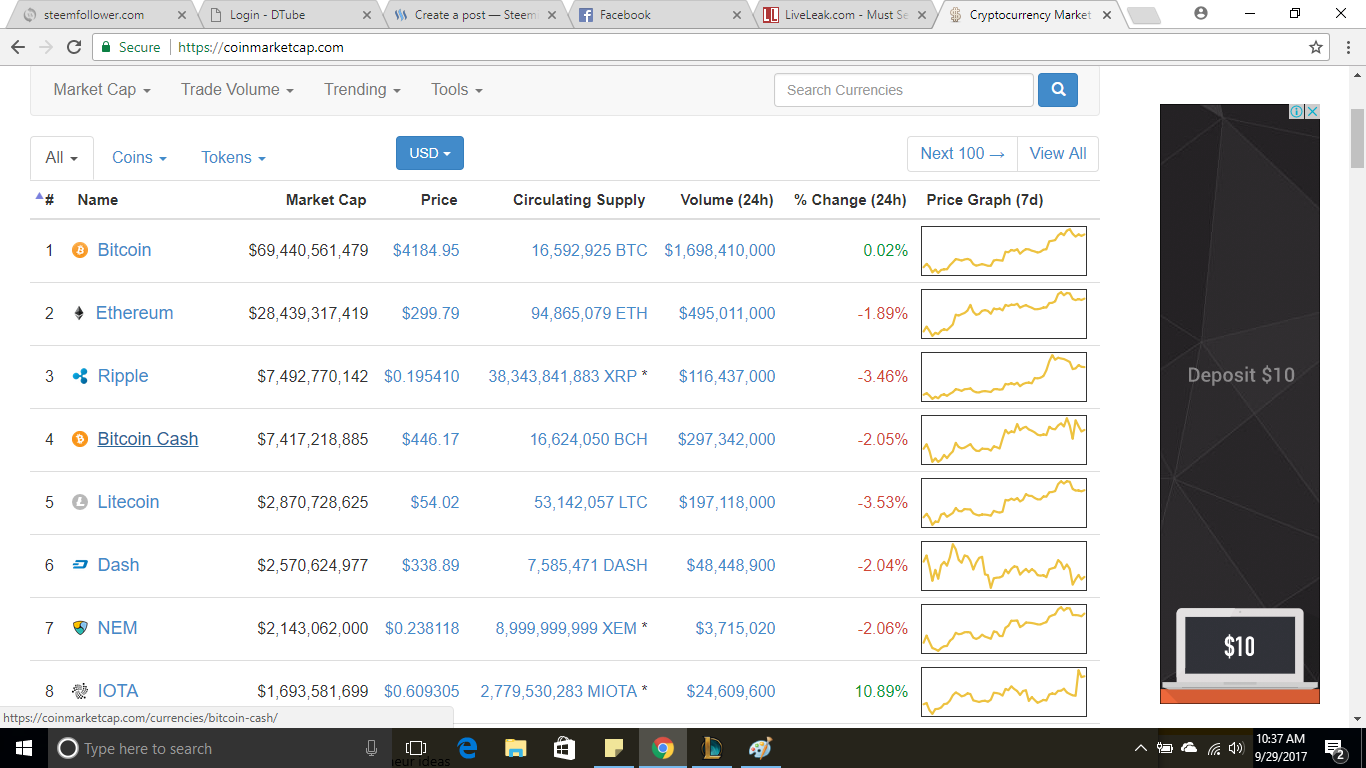Open the Coins filter dropdown
Image resolution: width=1366 pixels, height=768 pixels.
pyautogui.click(x=139, y=158)
